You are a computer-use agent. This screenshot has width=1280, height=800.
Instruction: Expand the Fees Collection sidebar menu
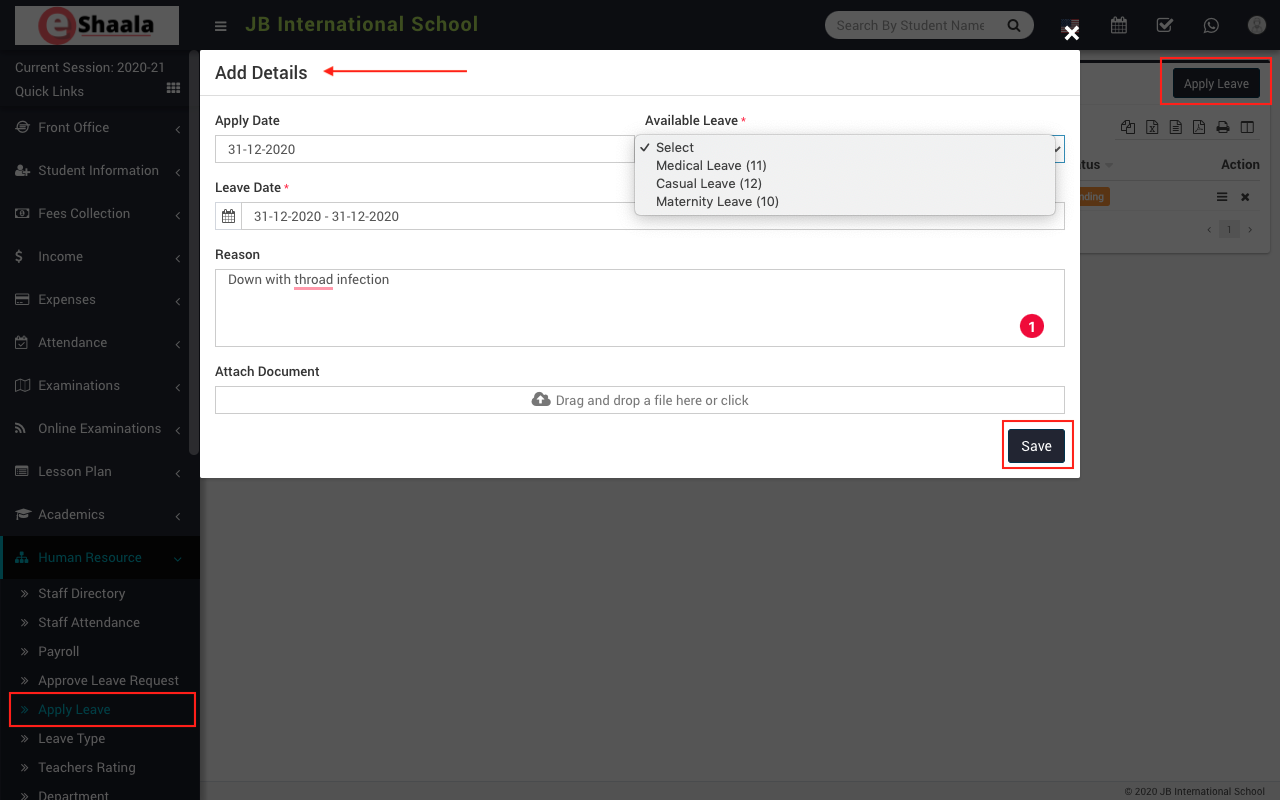[84, 214]
